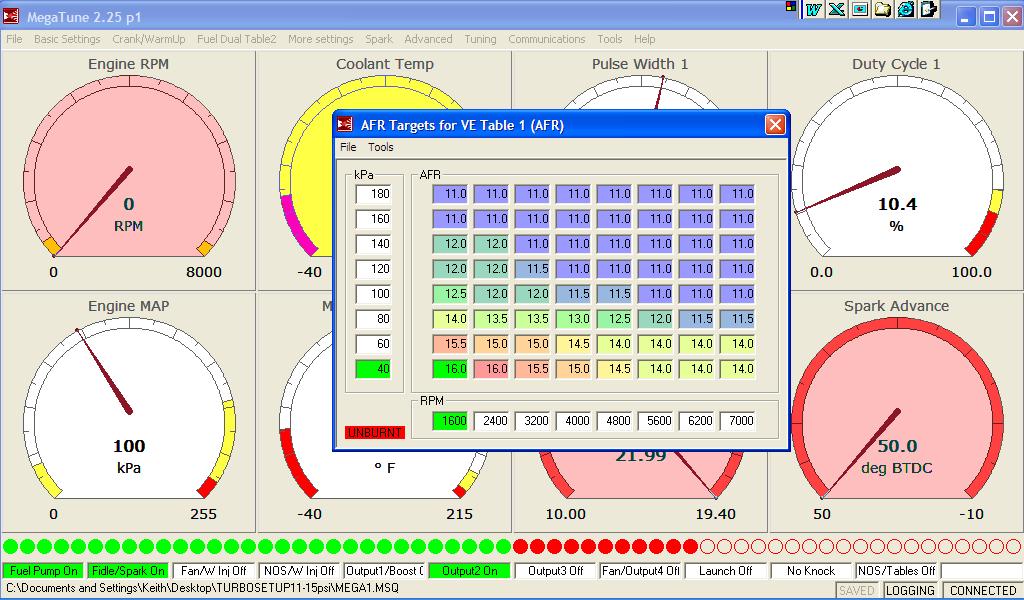The height and width of the screenshot is (600, 1024).
Task: Click the red UNBURNT status label
Action: point(375,432)
